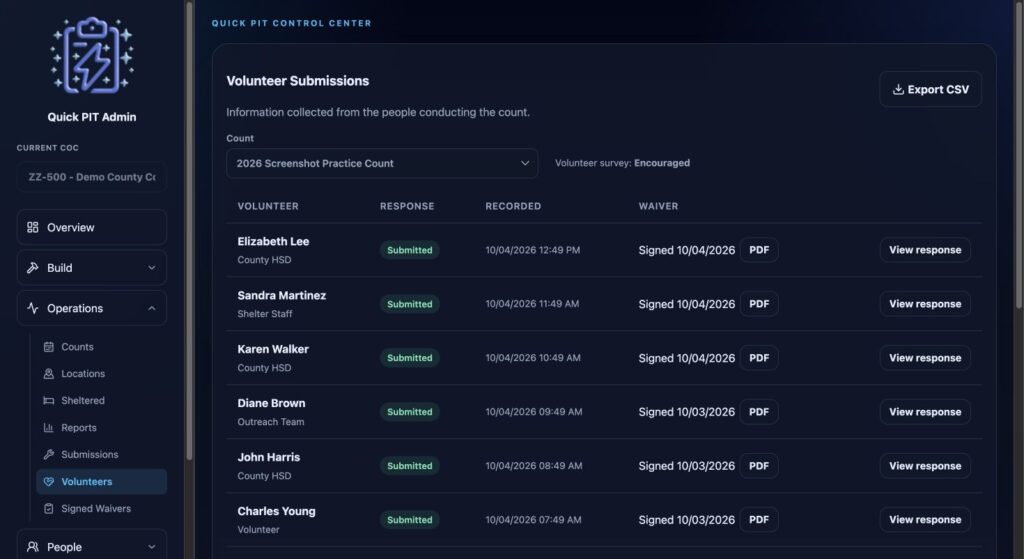Navigate to Sheltered
1024x559 pixels.
click(x=101, y=400)
